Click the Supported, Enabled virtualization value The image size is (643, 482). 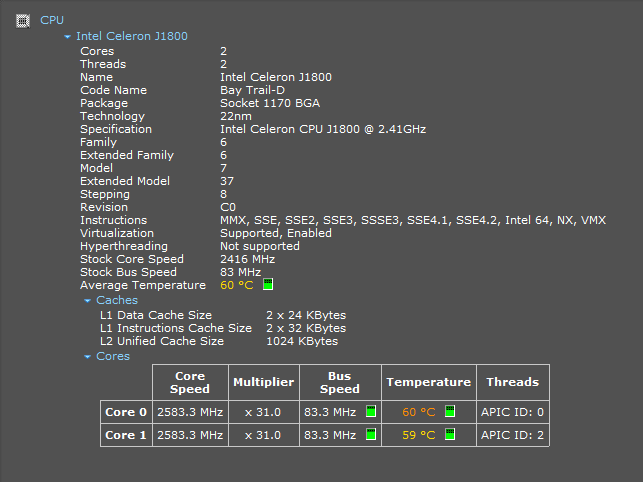276,233
